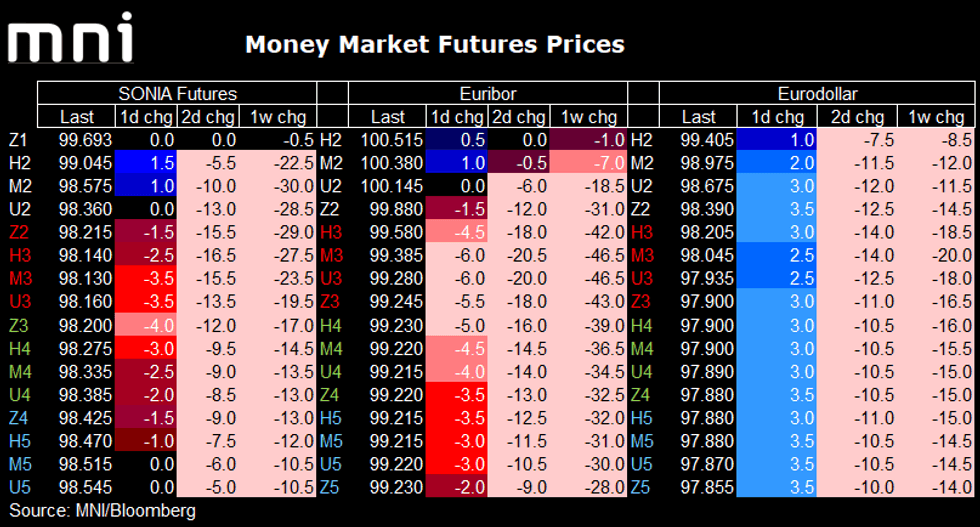Select the SONIA Futures group header

(177, 94)
